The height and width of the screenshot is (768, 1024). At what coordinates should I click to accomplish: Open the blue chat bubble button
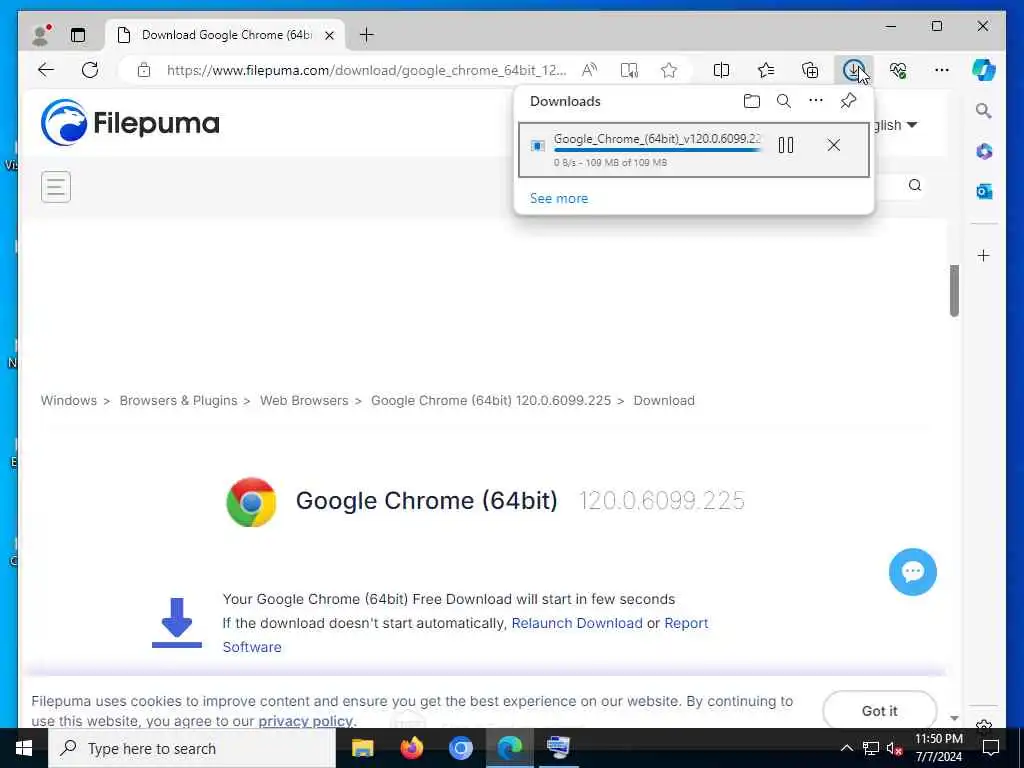tap(912, 572)
